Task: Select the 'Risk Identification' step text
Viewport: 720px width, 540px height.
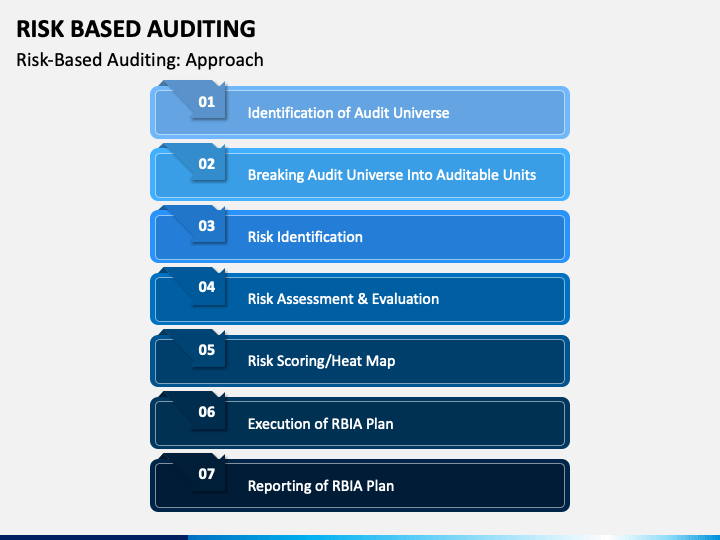Action: click(x=305, y=237)
